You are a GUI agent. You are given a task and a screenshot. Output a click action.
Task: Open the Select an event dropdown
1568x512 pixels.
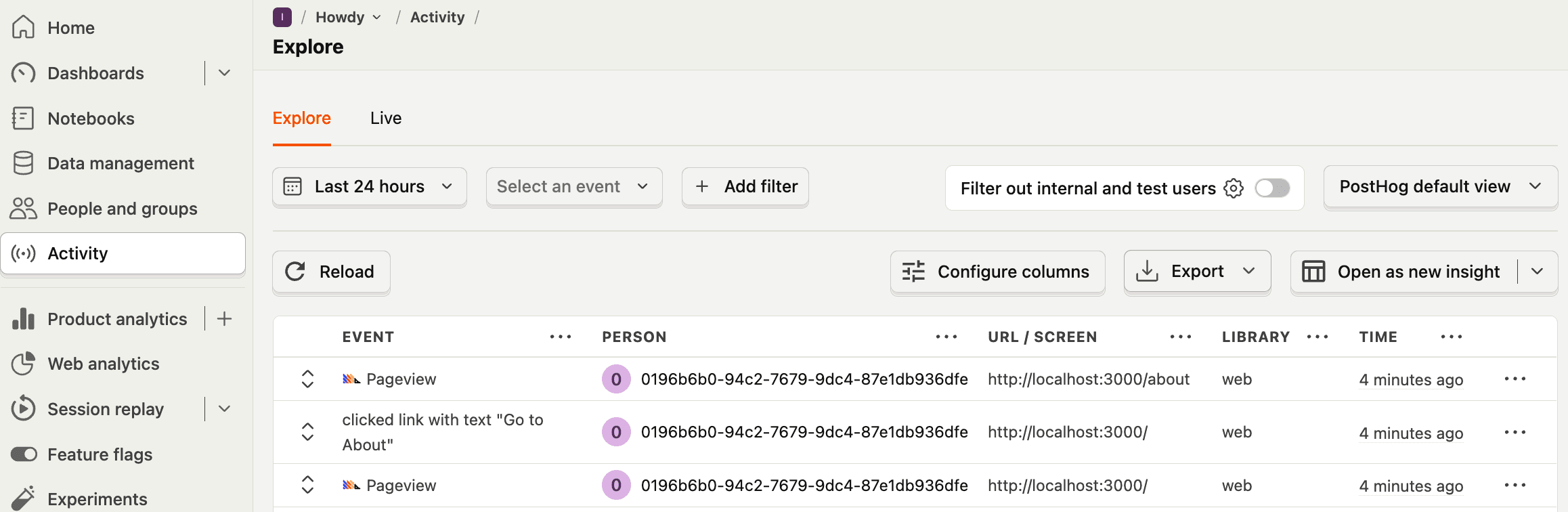[x=573, y=187]
